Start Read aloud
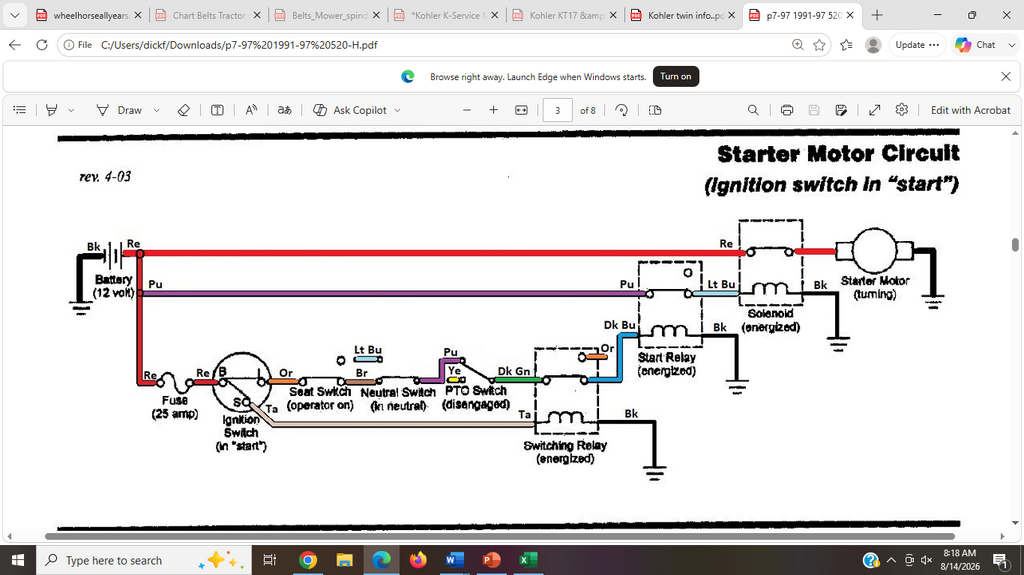The width and height of the screenshot is (1024, 575). pos(251,110)
